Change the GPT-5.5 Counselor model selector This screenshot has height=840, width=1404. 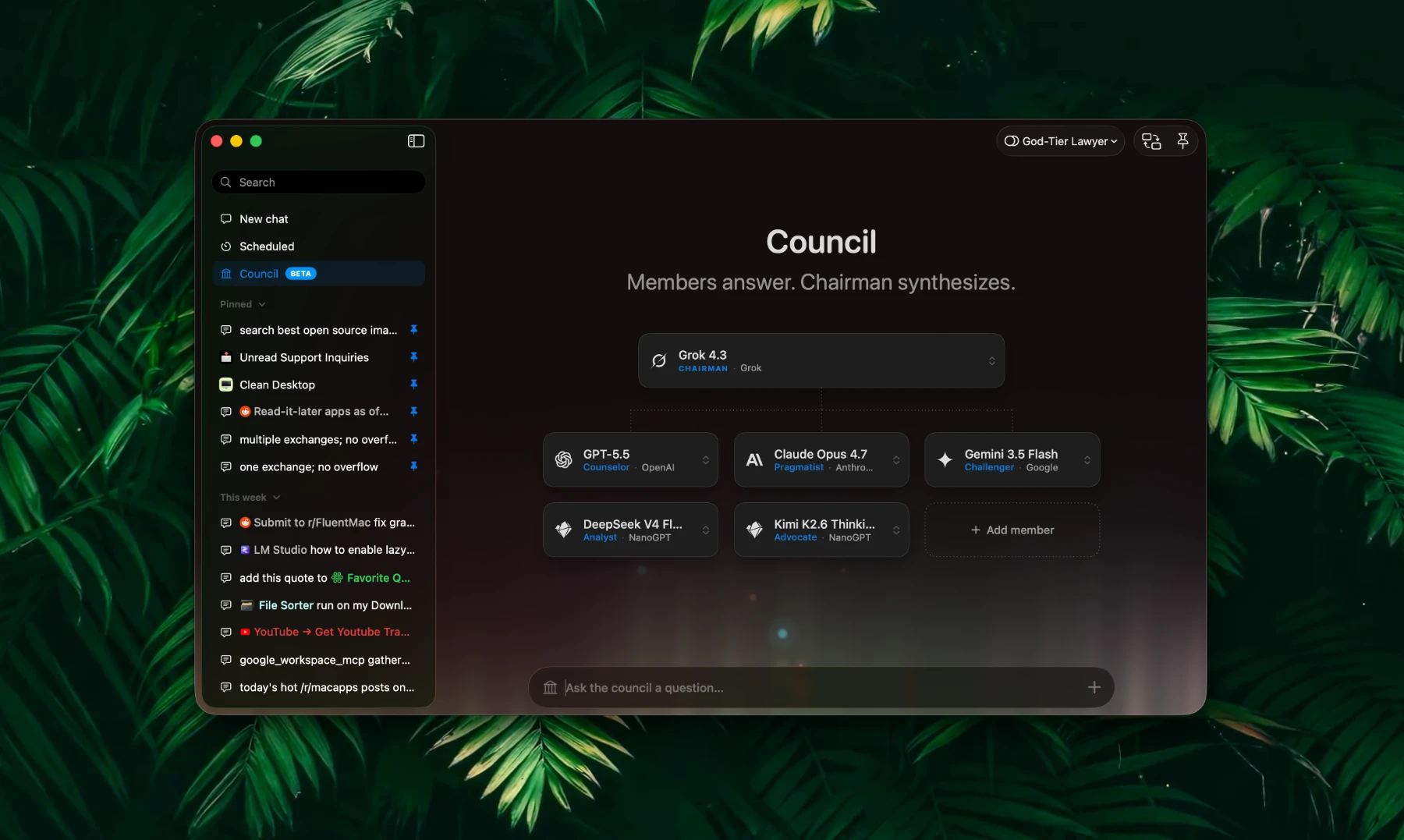[x=630, y=460]
